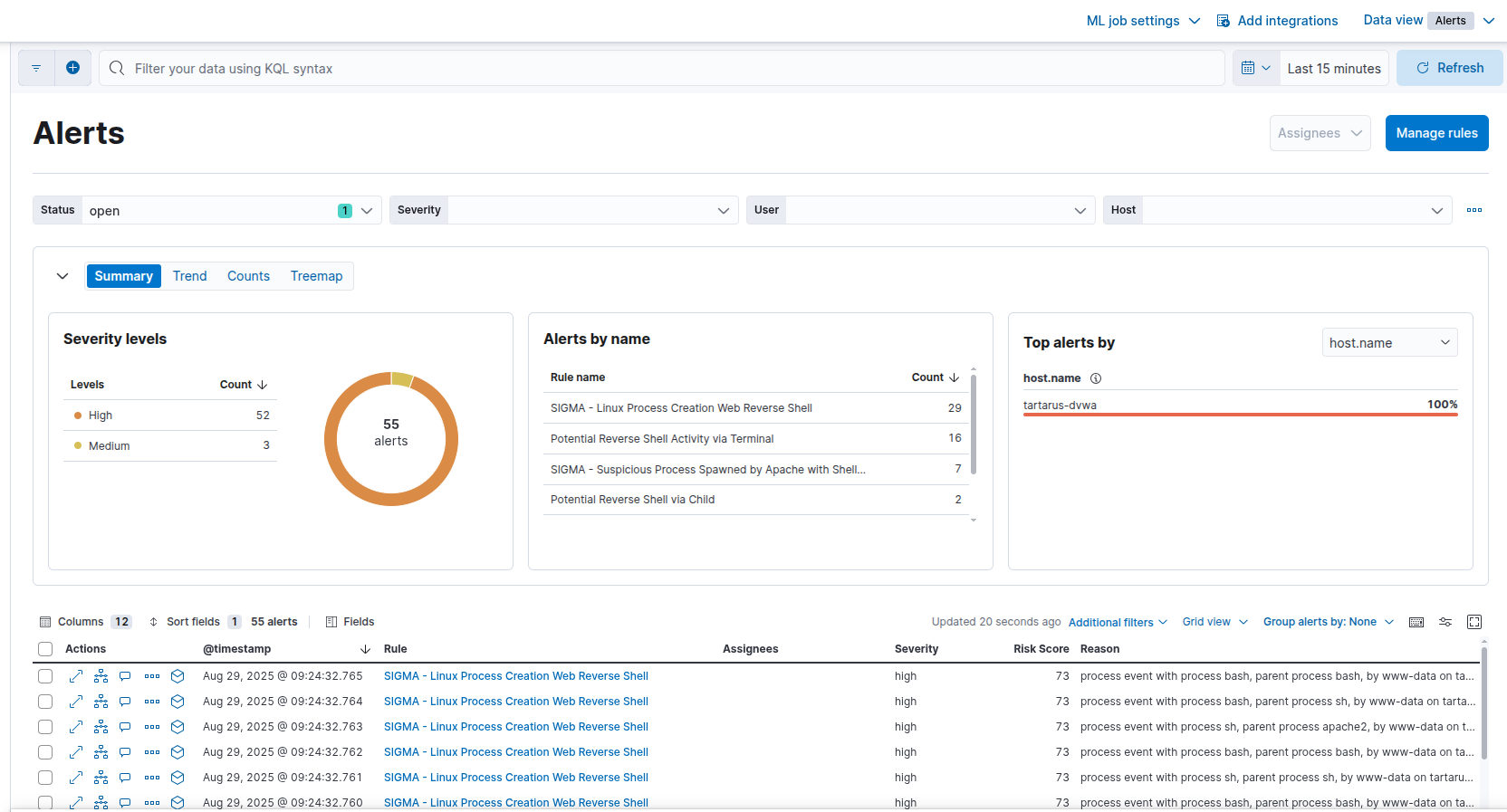The width and height of the screenshot is (1507, 812).
Task: Open more actions for fourth alert row
Action: [x=152, y=752]
